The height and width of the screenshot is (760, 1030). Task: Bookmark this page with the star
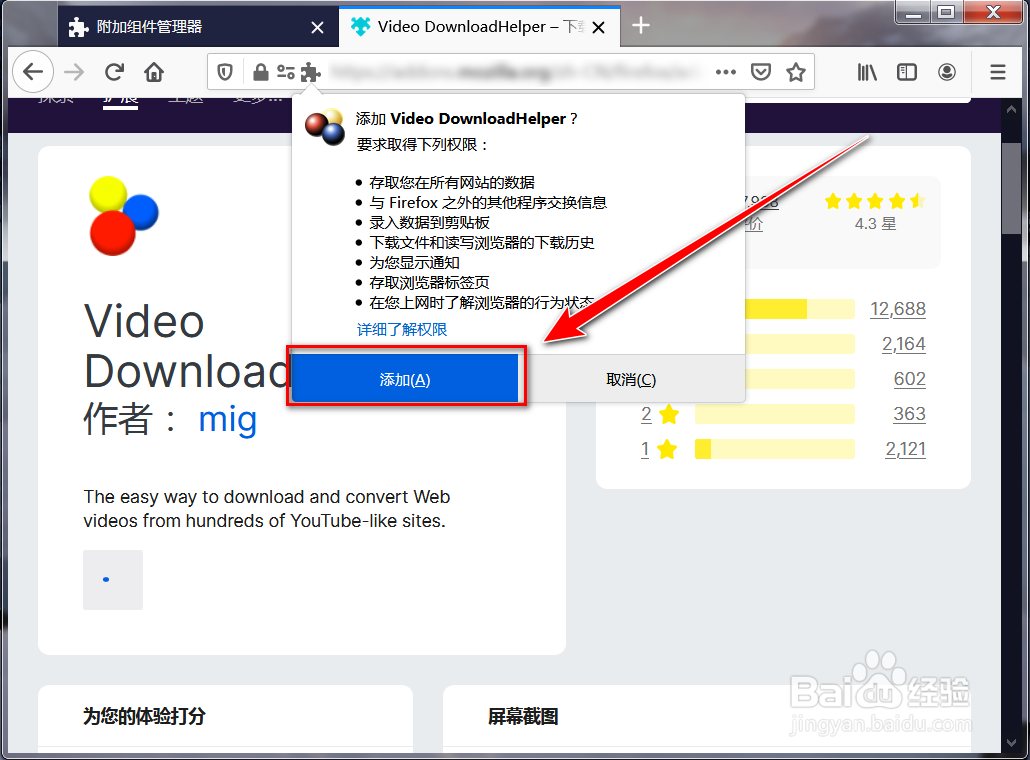pos(796,72)
